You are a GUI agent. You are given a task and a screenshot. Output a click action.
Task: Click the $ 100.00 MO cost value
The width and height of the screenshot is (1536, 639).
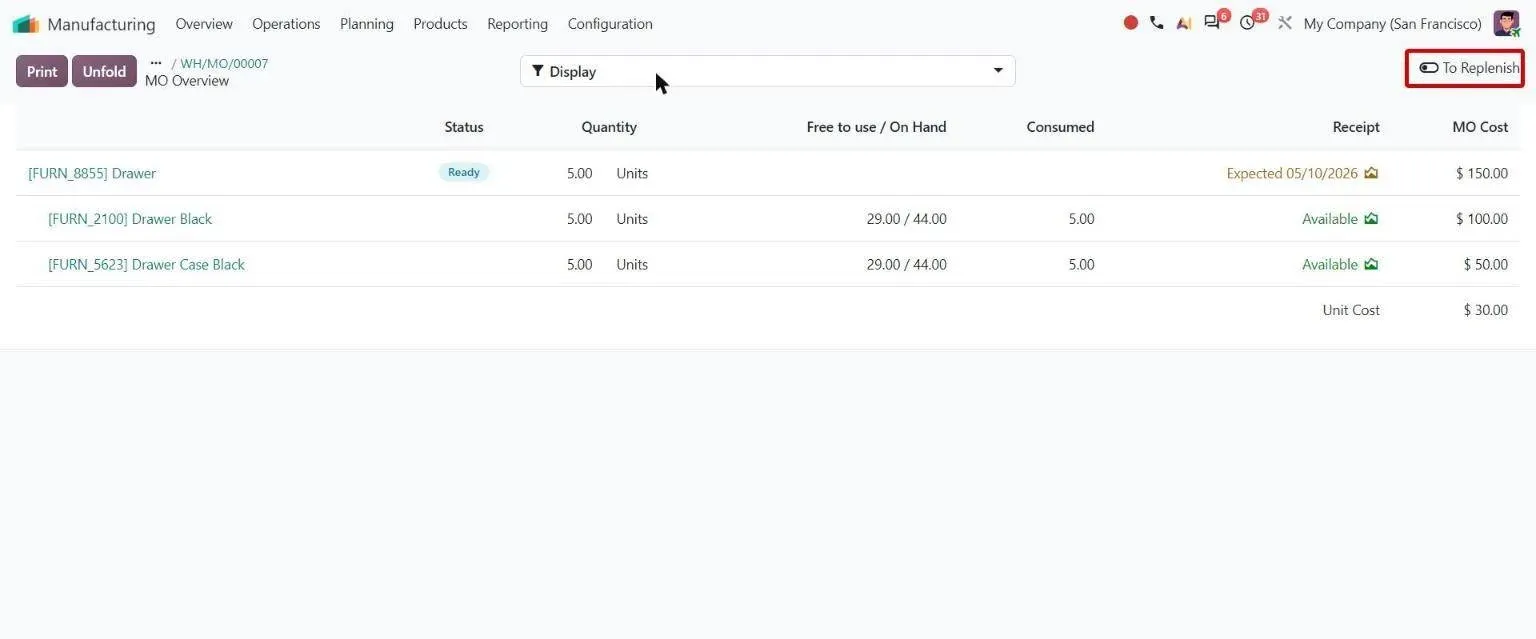1482,219
